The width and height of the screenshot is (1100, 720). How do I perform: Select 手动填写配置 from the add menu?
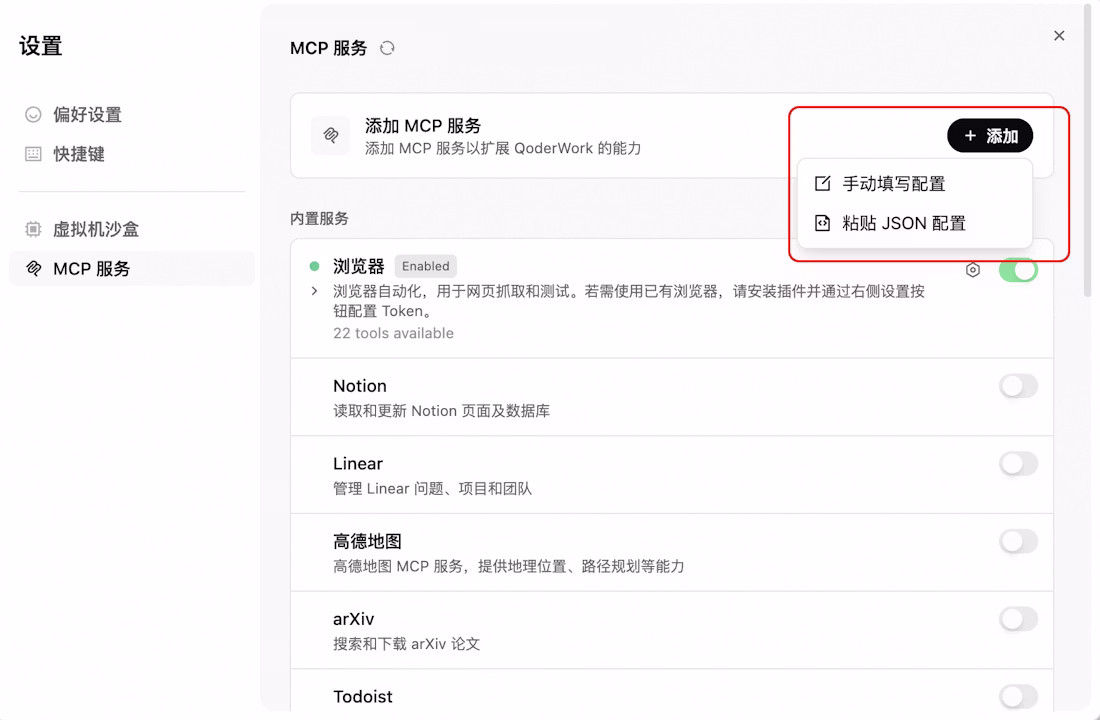click(893, 184)
